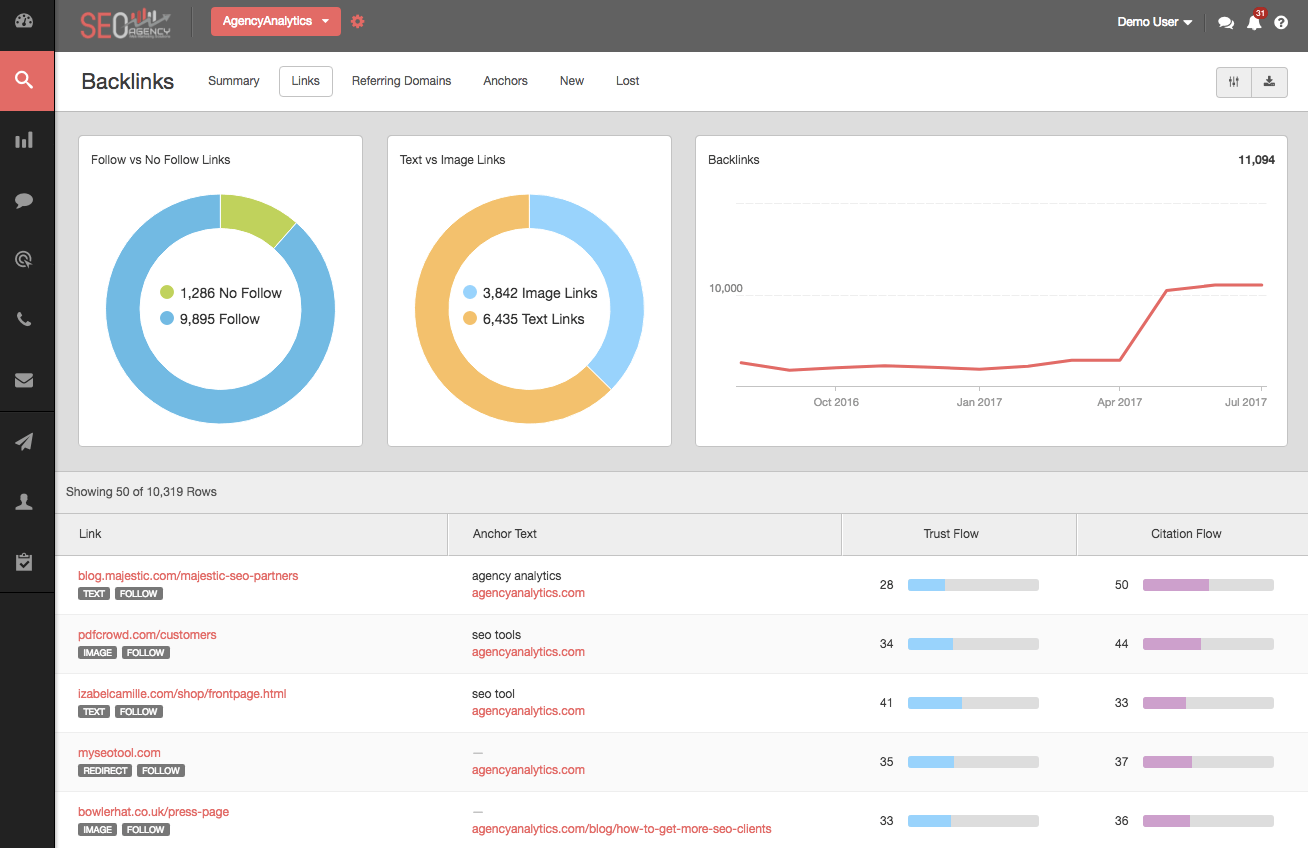Click 'Showing 50 of 10,319 Rows' text
1308x848 pixels.
point(141,492)
